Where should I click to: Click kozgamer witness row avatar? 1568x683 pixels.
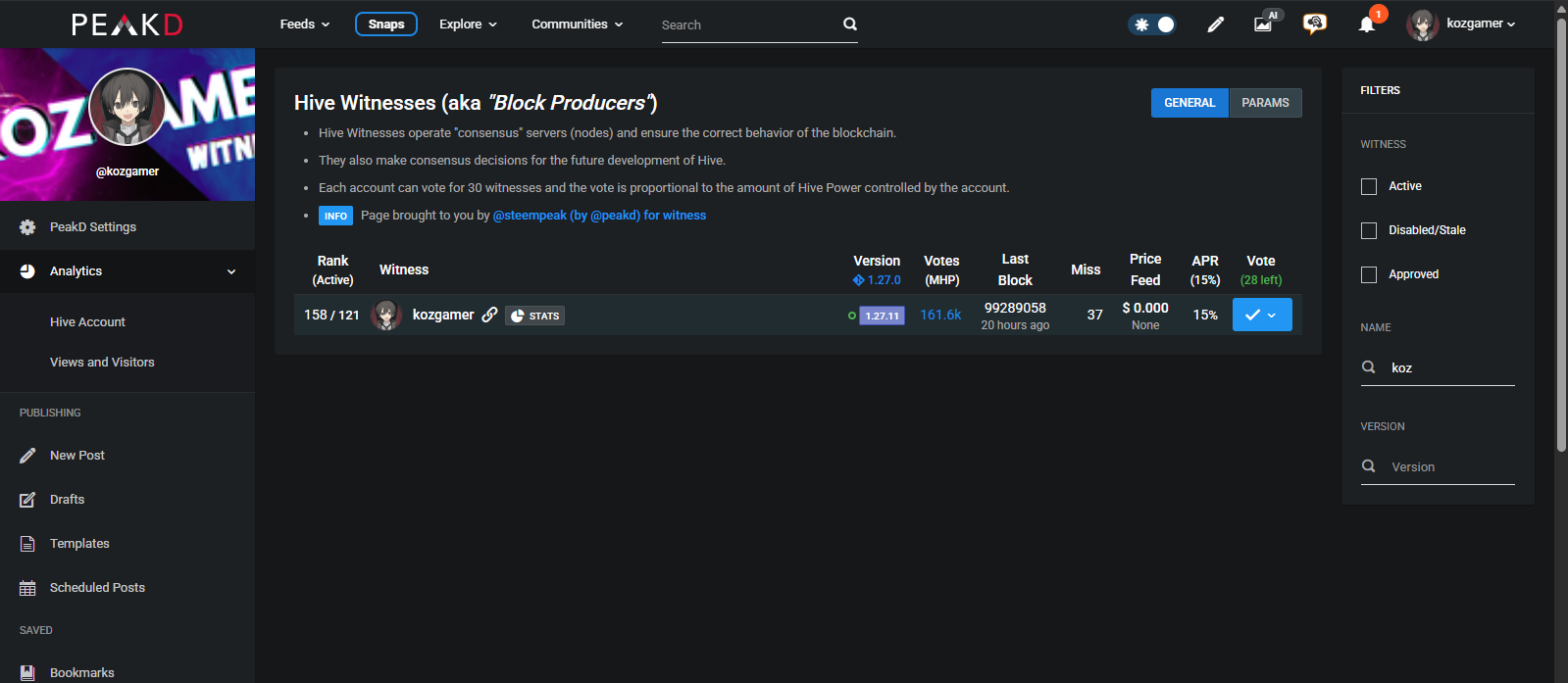click(x=386, y=315)
